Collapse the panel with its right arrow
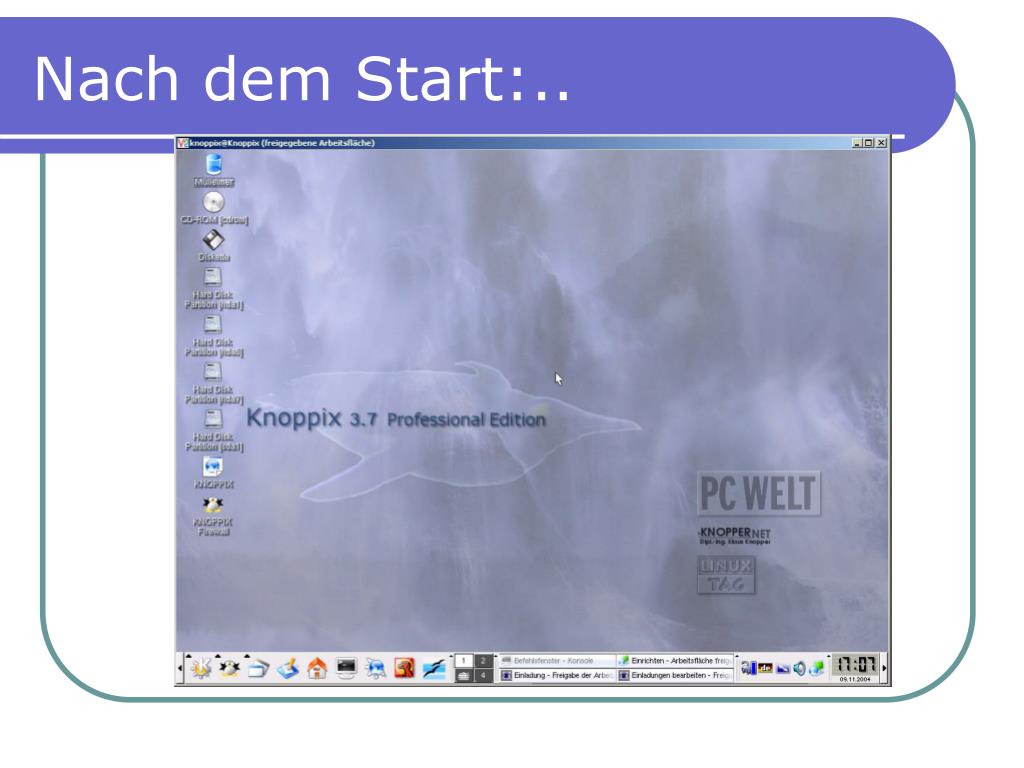Viewport: 1024px width, 768px height. 885,669
